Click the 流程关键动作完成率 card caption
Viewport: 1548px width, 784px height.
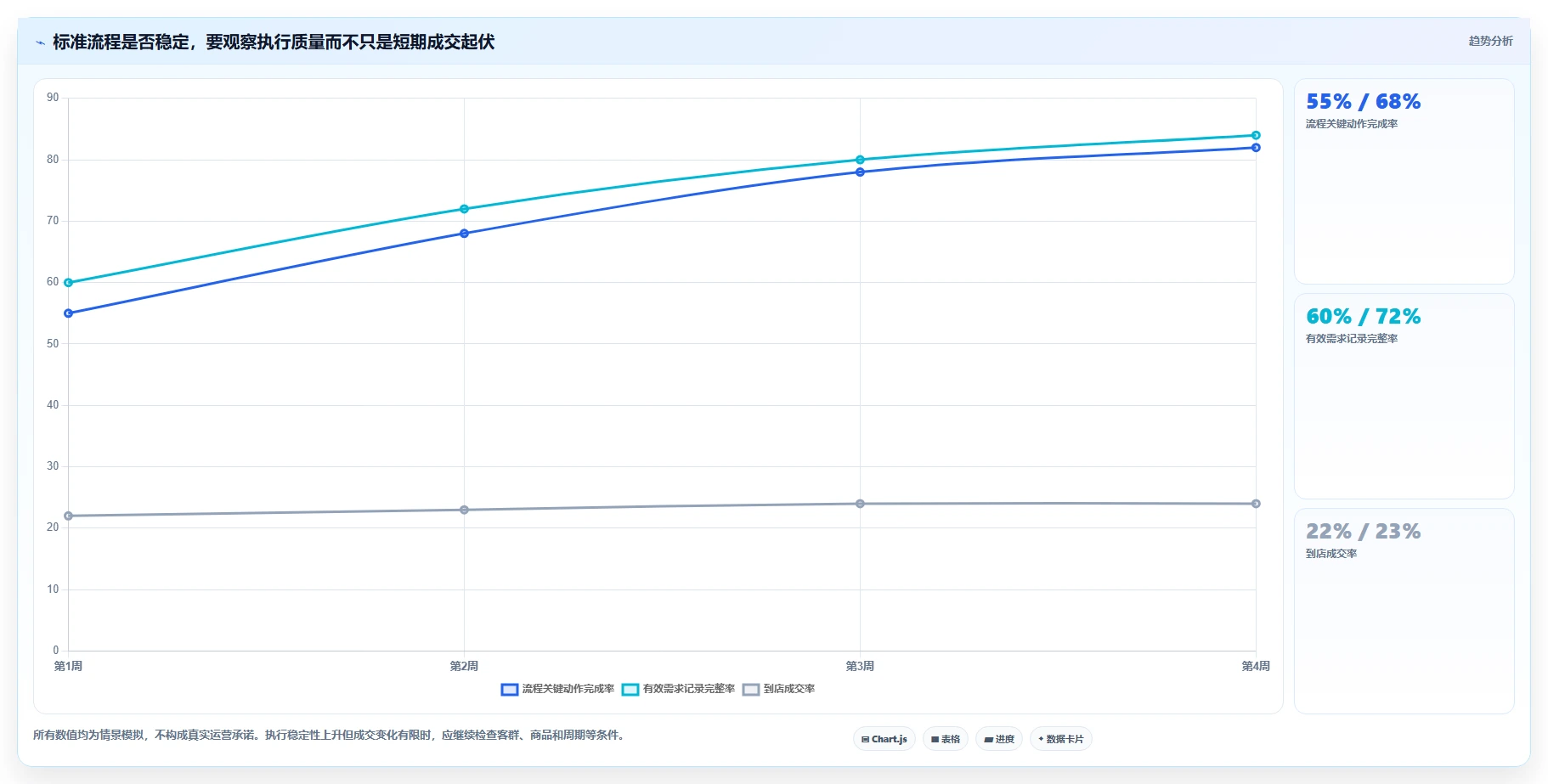point(1352,124)
